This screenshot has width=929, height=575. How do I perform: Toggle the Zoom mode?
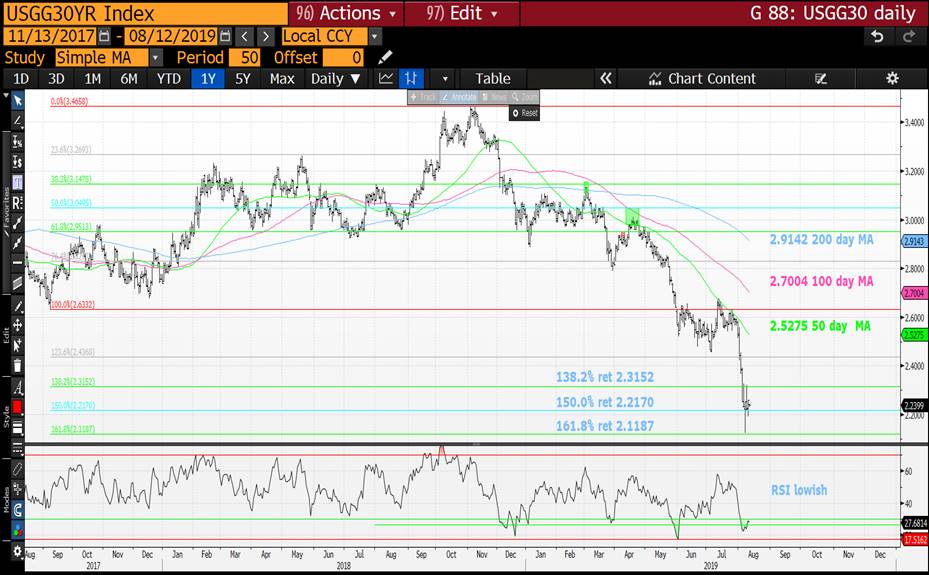pyautogui.click(x=524, y=97)
